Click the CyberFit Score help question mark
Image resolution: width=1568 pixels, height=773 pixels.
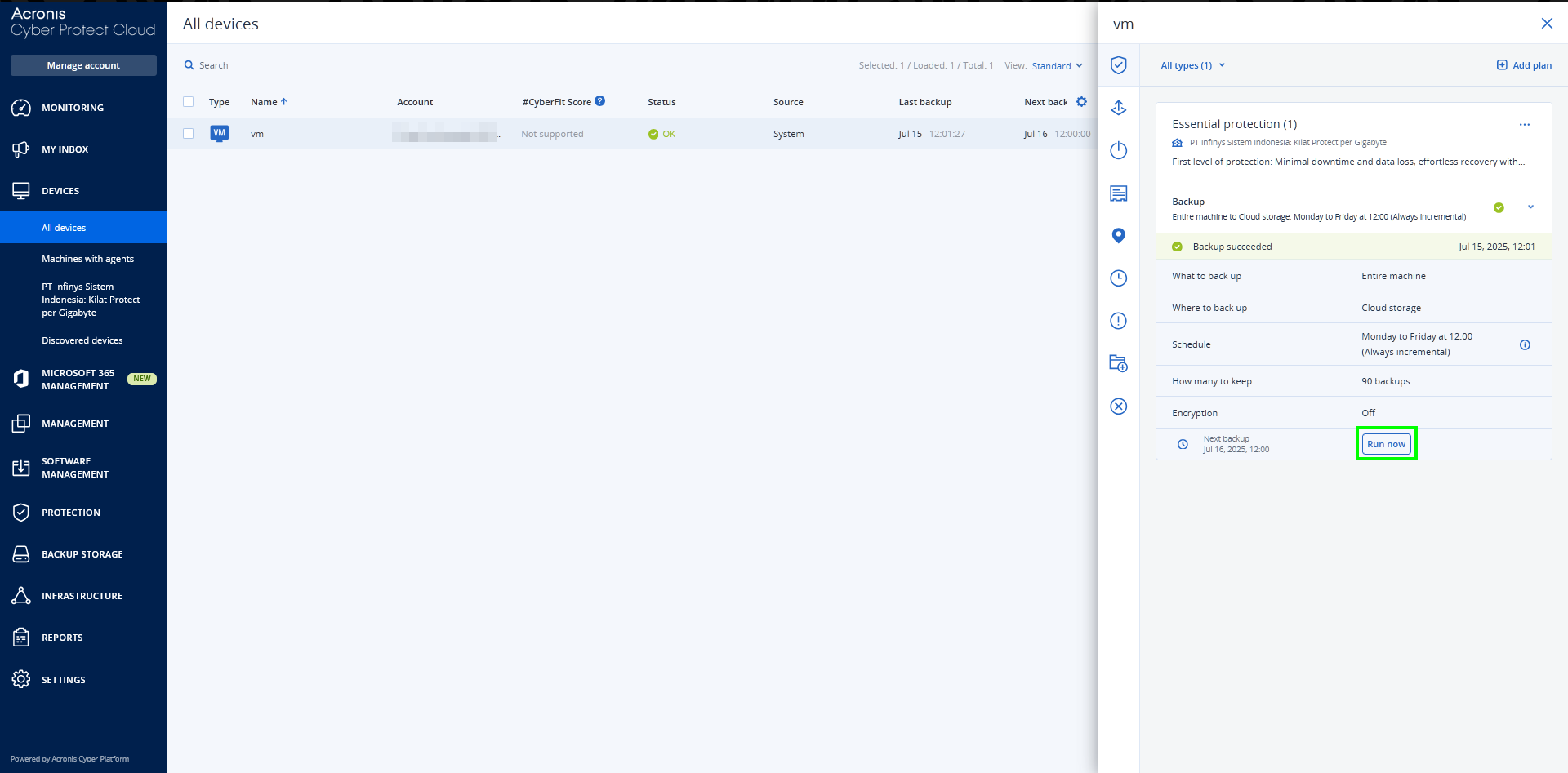(599, 101)
